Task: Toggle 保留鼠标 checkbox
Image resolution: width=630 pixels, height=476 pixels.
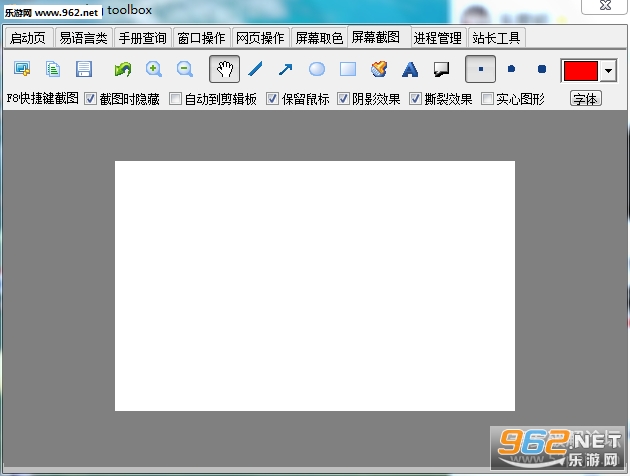Action: point(272,99)
